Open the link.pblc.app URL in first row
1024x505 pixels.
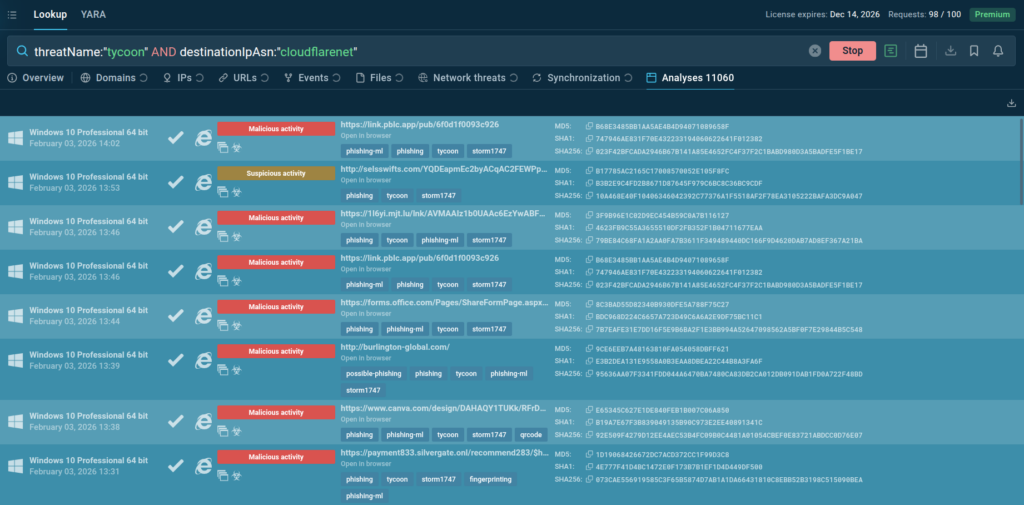click(x=419, y=125)
